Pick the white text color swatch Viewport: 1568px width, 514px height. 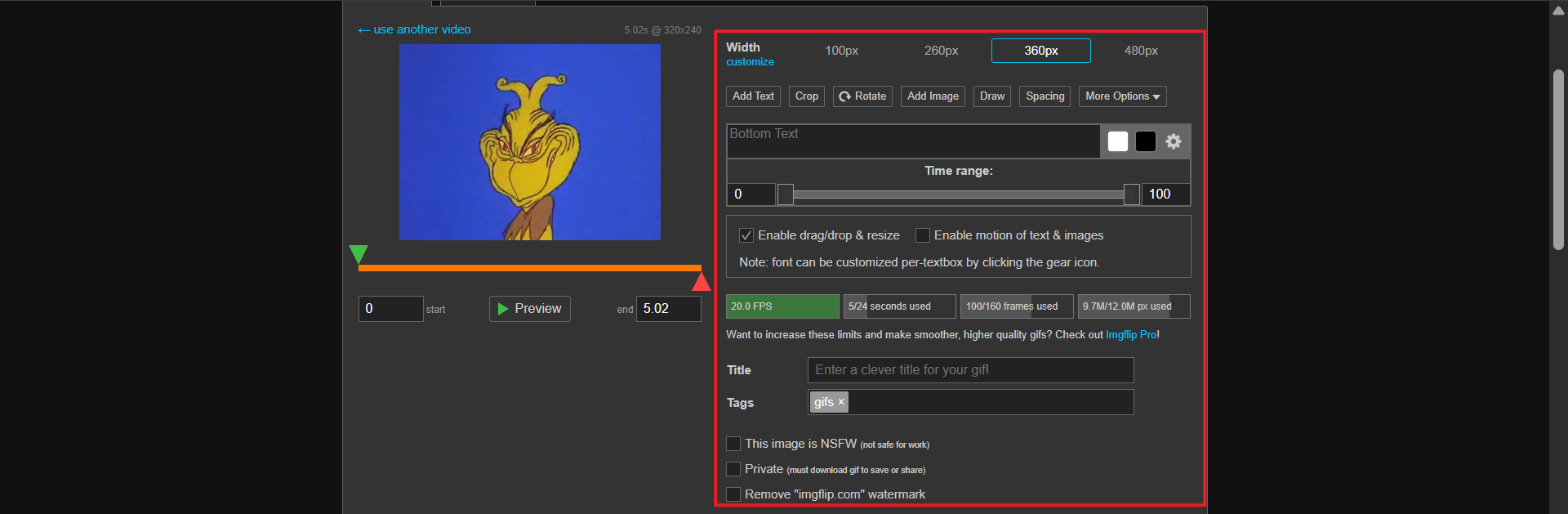[x=1118, y=141]
